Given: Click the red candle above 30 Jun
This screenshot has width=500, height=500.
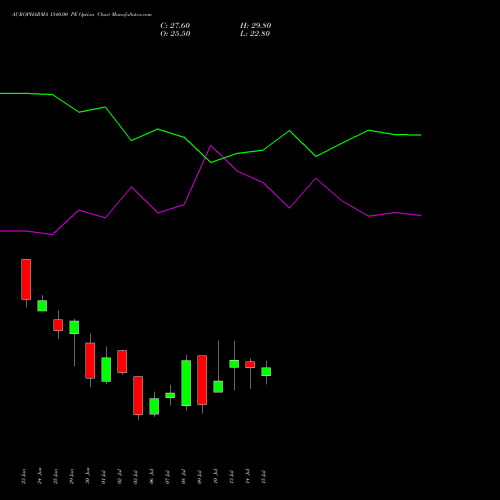Looking at the screenshot, I should 90,361.
